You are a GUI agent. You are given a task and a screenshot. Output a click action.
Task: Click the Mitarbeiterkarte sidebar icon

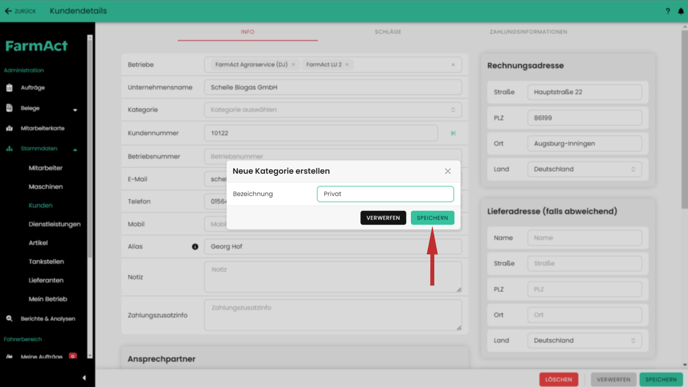point(9,128)
